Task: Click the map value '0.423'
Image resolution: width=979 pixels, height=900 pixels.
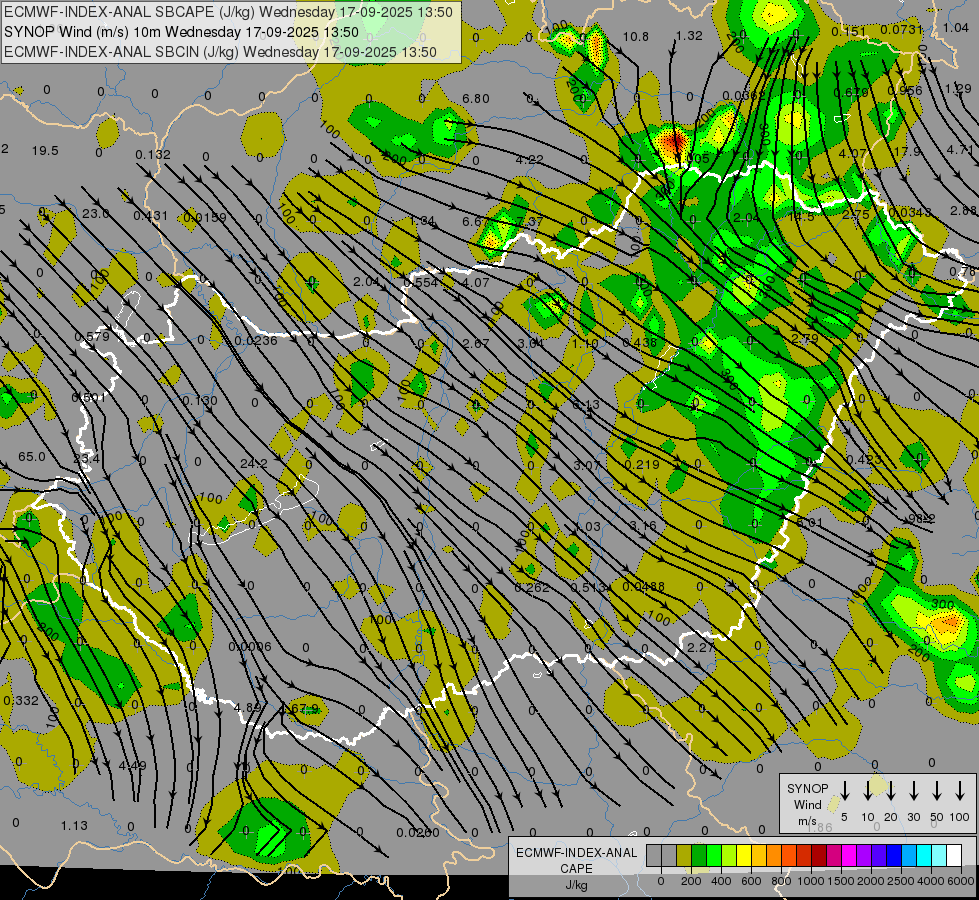Action: pos(864,460)
